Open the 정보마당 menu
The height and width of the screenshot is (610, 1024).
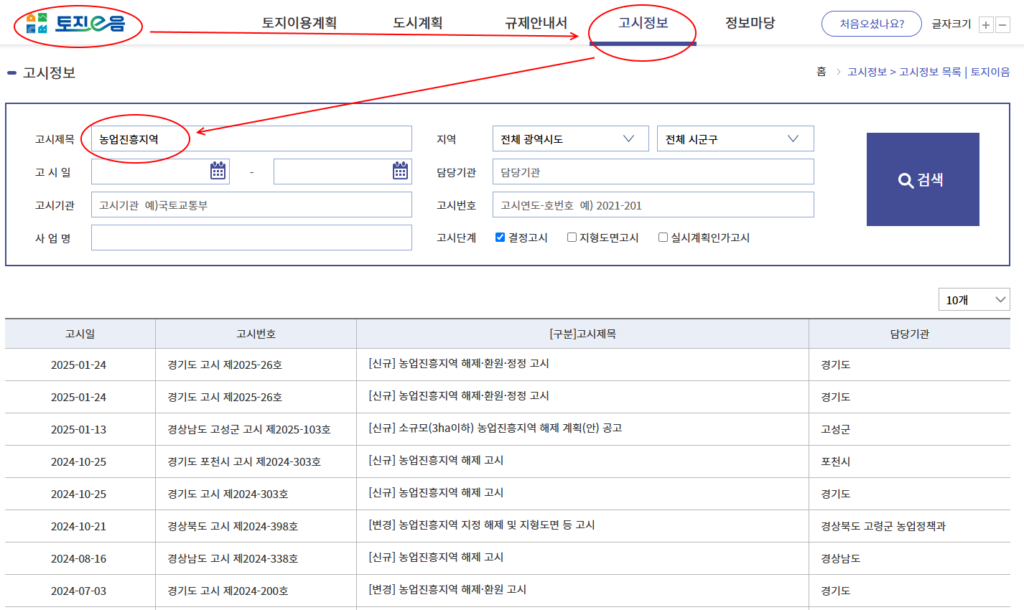pos(750,23)
